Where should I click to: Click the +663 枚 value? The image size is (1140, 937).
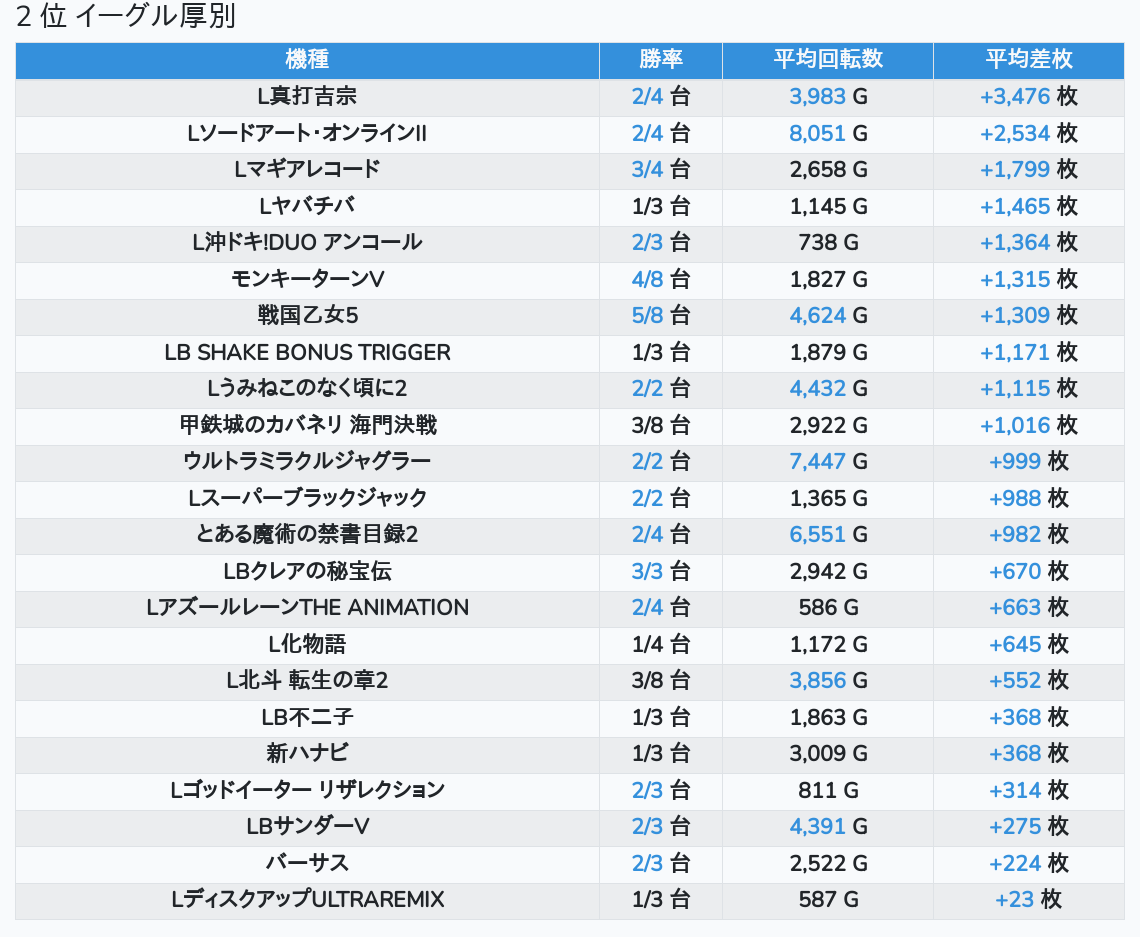[1028, 608]
